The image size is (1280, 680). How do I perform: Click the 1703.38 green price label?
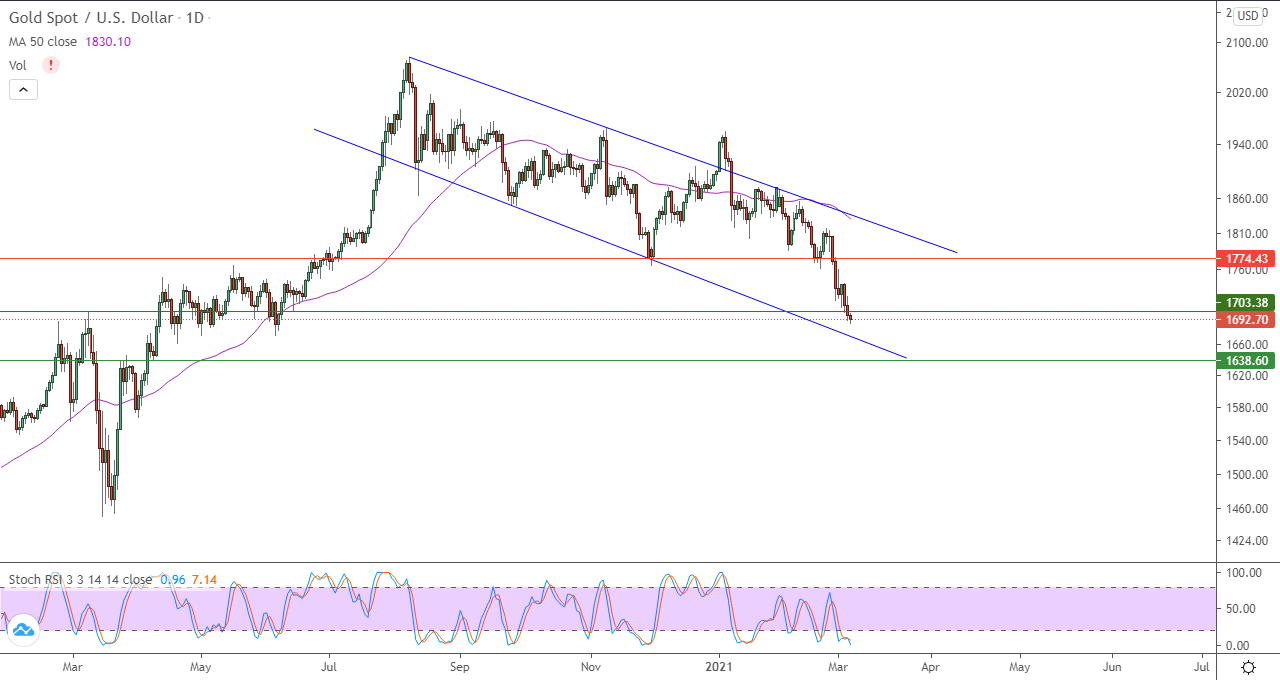(x=1244, y=302)
